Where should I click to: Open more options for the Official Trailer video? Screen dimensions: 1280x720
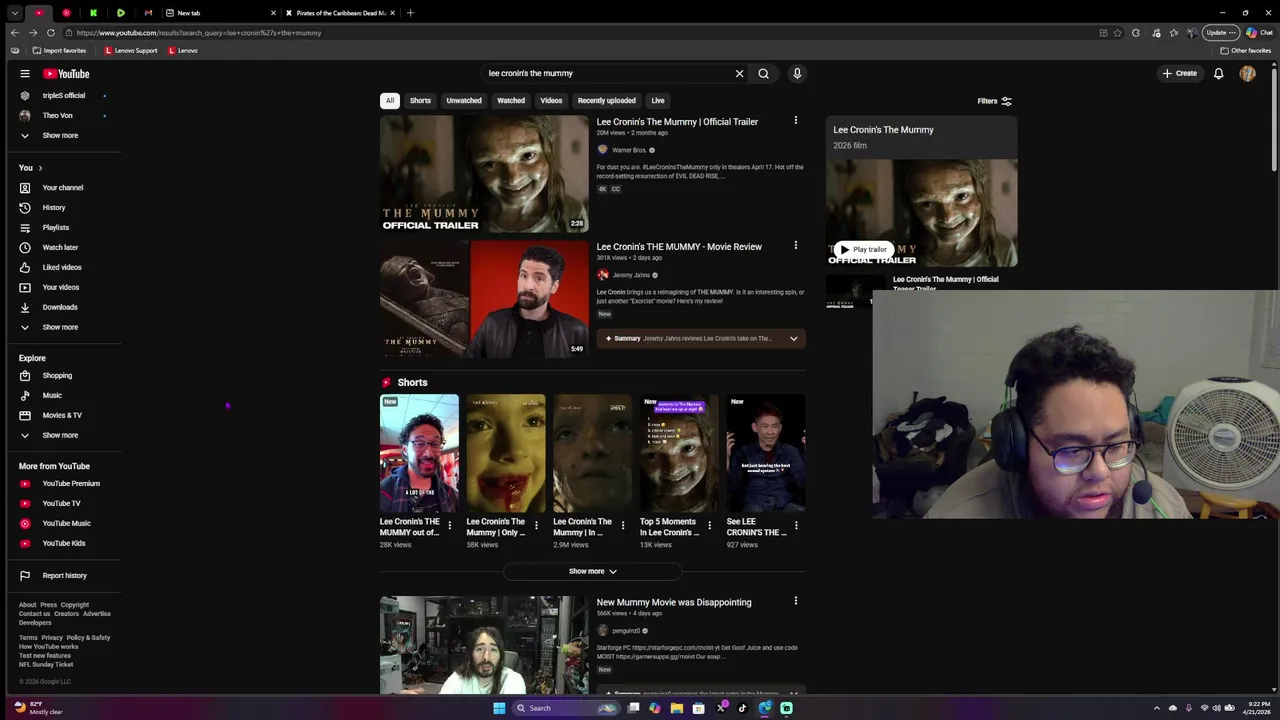pyautogui.click(x=796, y=121)
